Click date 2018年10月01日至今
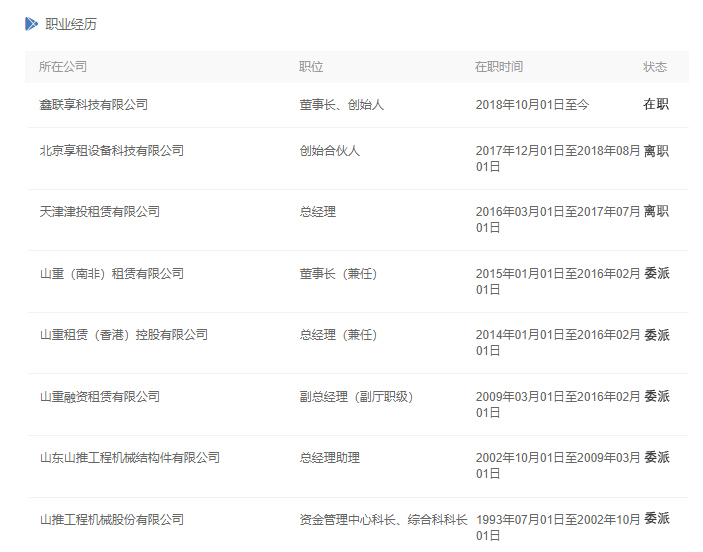Image resolution: width=703 pixels, height=552 pixels. click(532, 105)
